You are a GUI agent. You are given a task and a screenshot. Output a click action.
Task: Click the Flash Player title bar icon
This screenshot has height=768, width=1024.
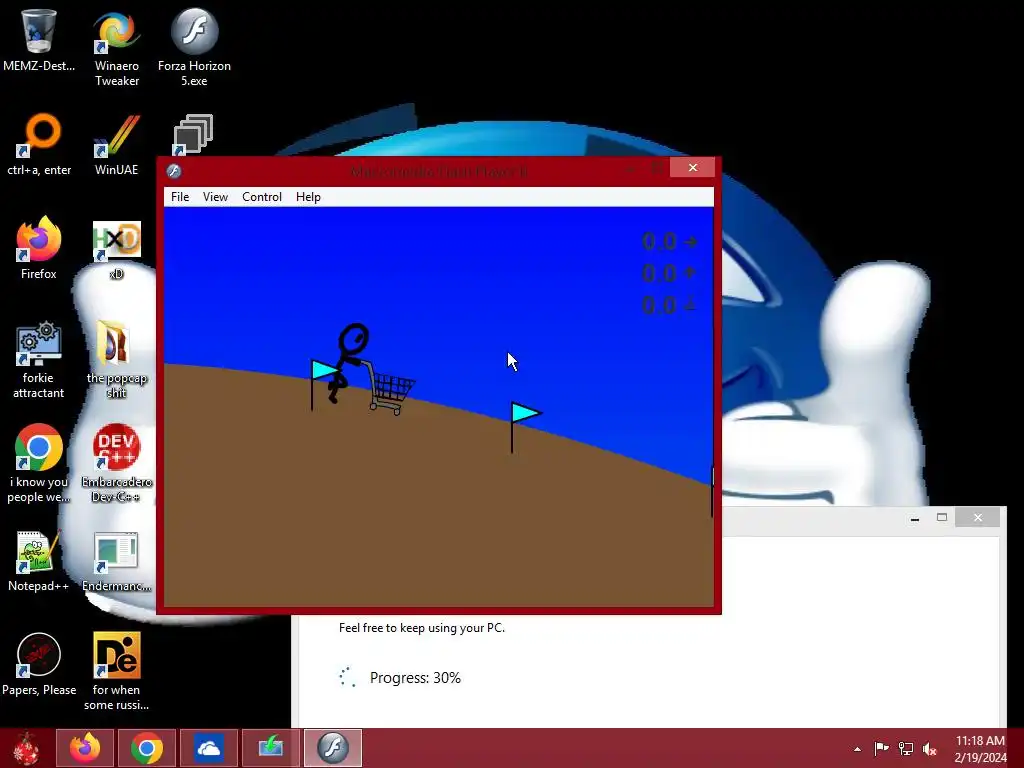[x=174, y=171]
